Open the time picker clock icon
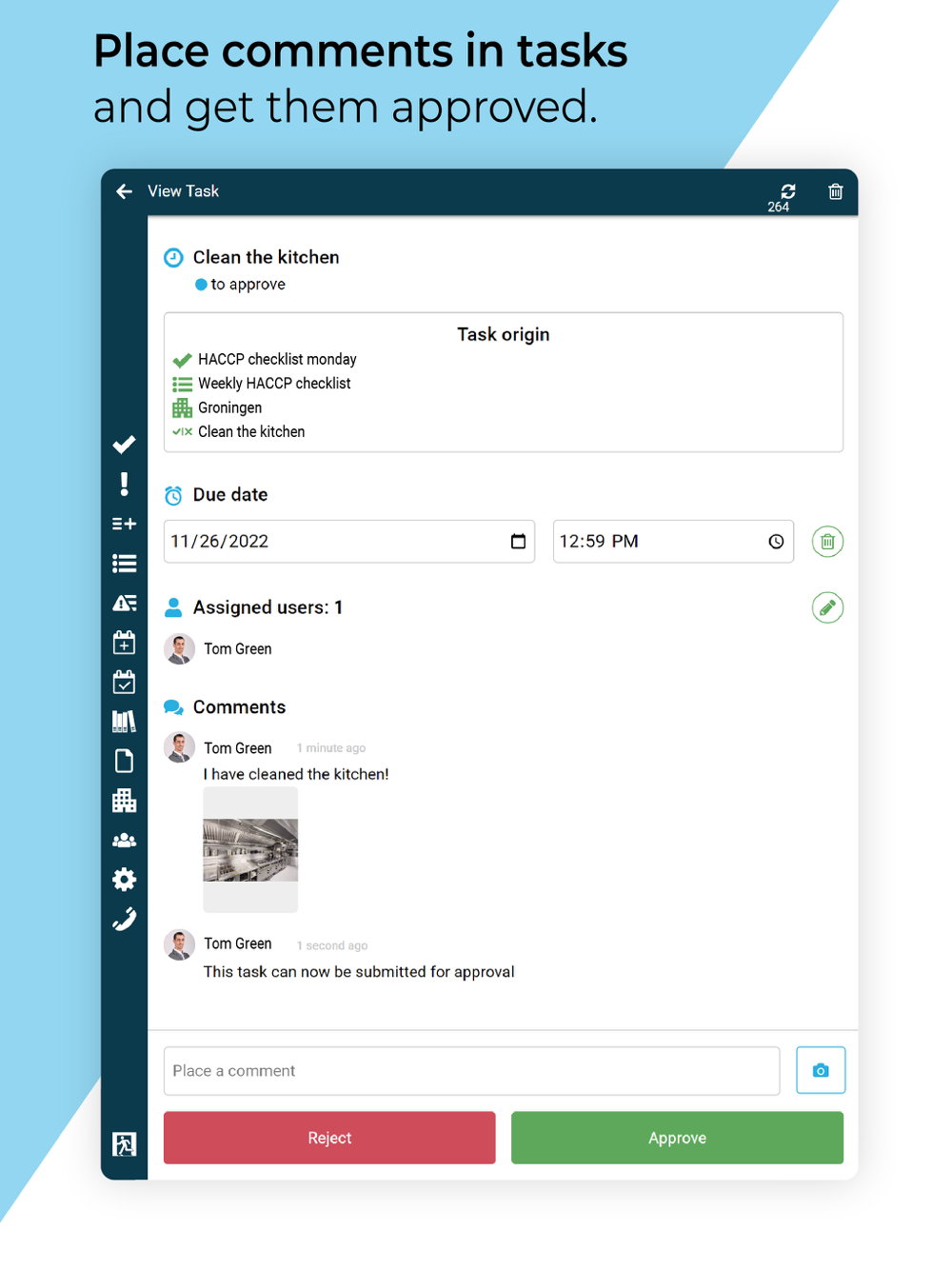The height and width of the screenshot is (1270, 952). tap(776, 541)
